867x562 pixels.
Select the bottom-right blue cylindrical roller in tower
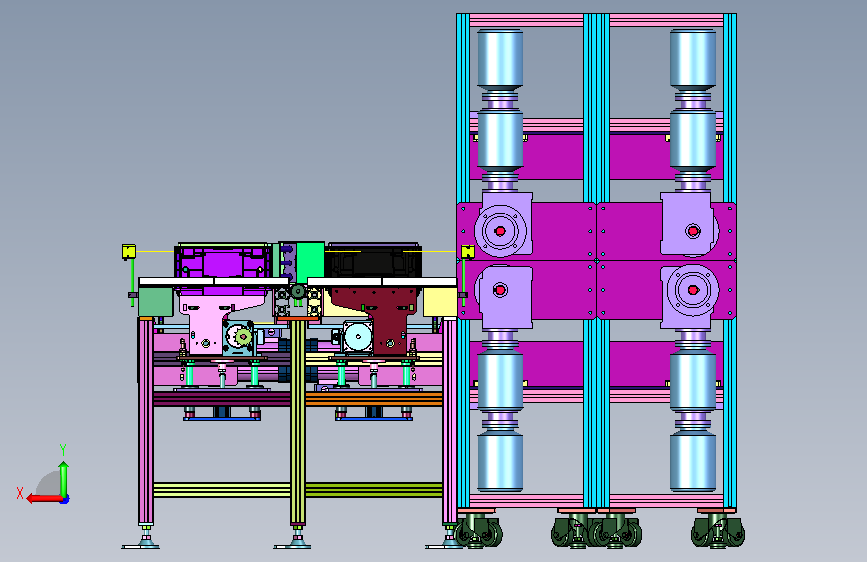(693, 462)
